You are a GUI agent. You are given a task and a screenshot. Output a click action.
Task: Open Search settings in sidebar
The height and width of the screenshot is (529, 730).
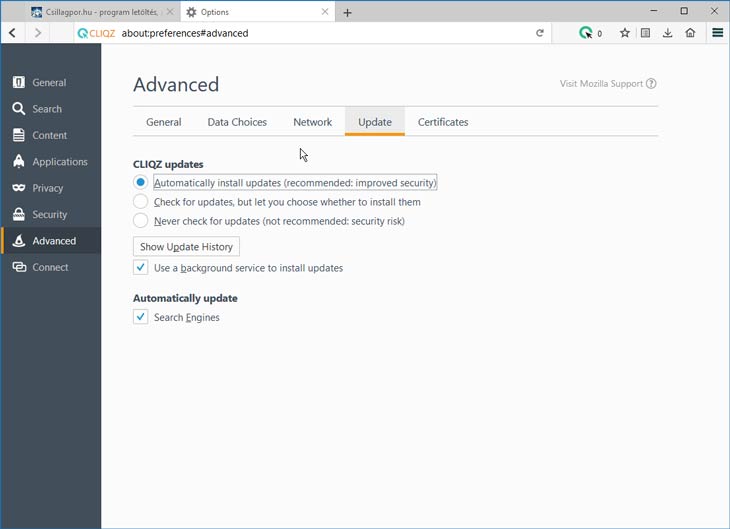50,109
